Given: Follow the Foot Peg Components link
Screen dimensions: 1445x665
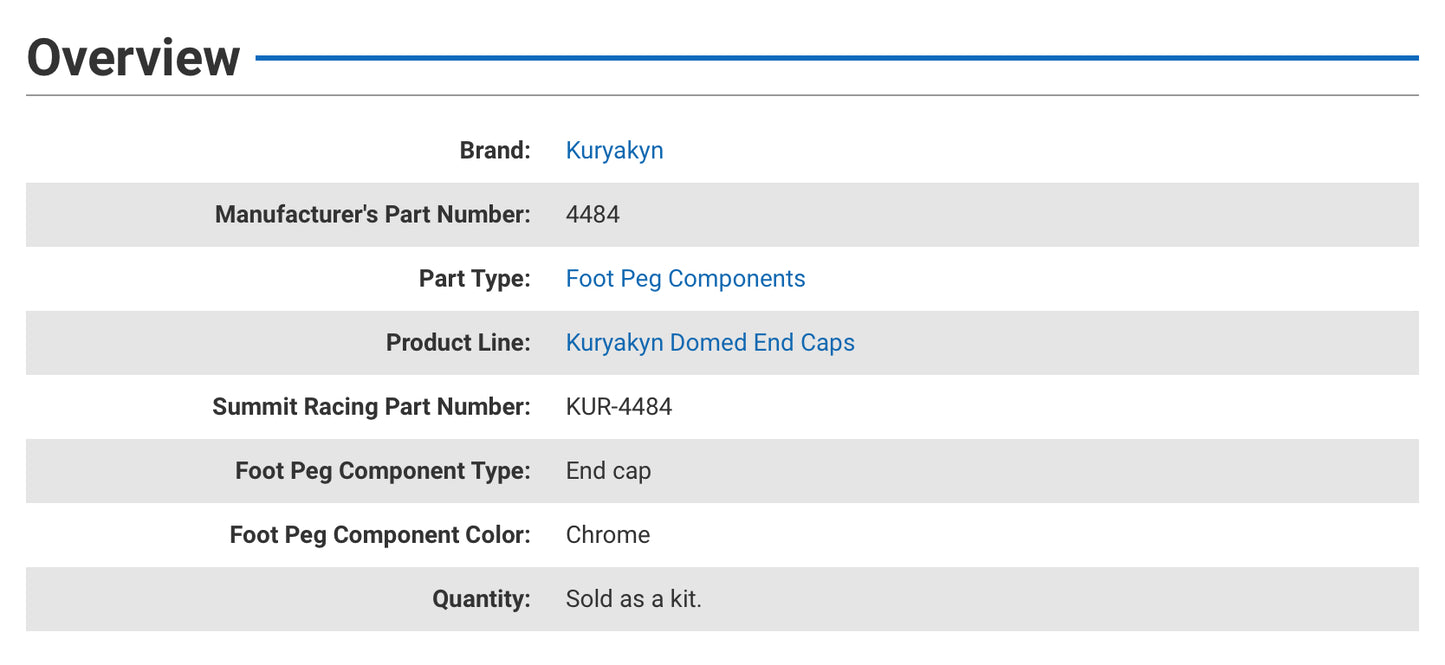Looking at the screenshot, I should click(x=686, y=278).
